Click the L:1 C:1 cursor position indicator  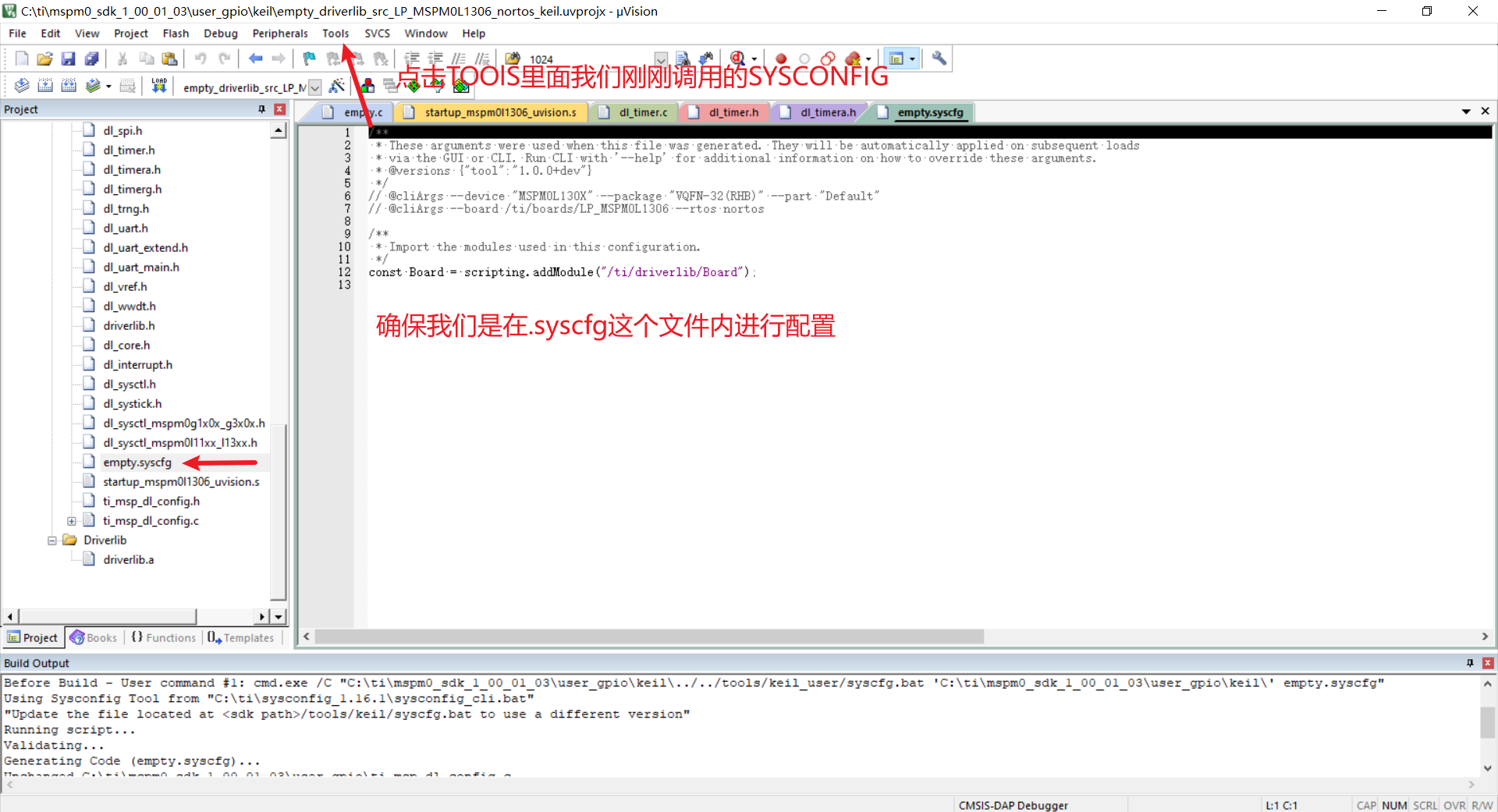(1281, 805)
